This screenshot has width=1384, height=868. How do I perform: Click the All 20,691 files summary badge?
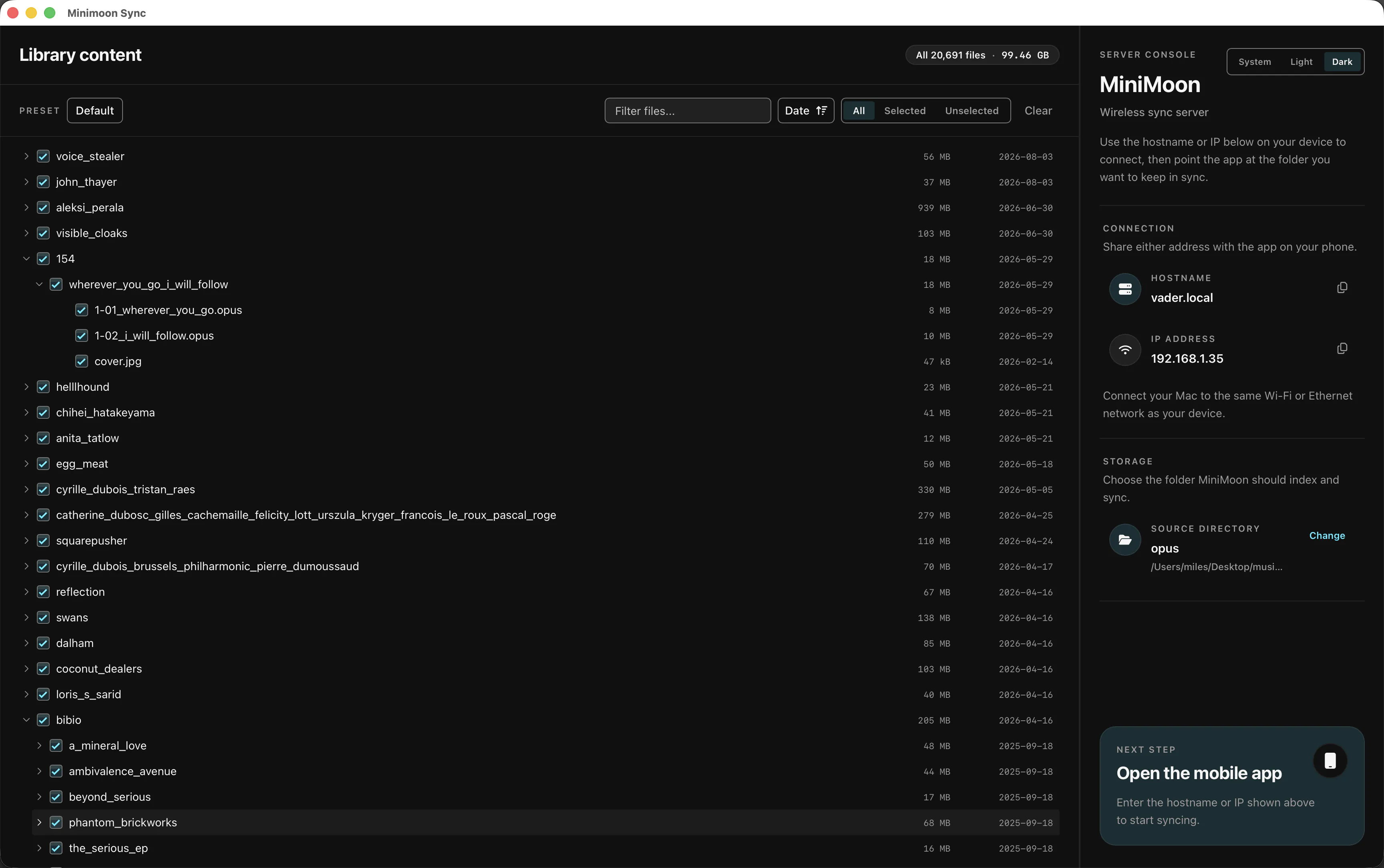[982, 55]
